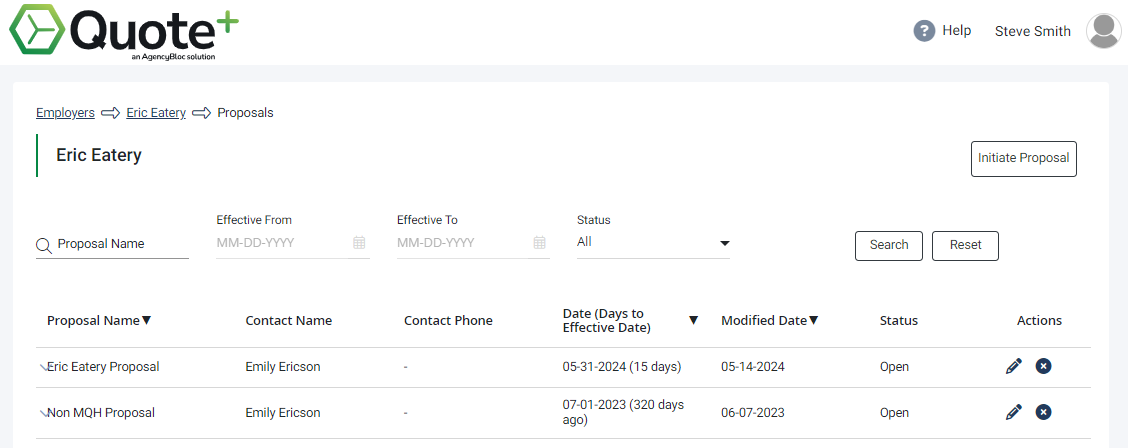This screenshot has height=448, width=1128.
Task: Go to Employers breadcrumb link
Action: [x=65, y=113]
